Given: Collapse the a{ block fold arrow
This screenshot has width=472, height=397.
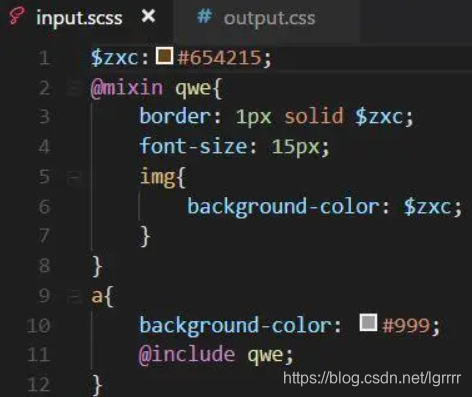Looking at the screenshot, I should [x=74, y=296].
